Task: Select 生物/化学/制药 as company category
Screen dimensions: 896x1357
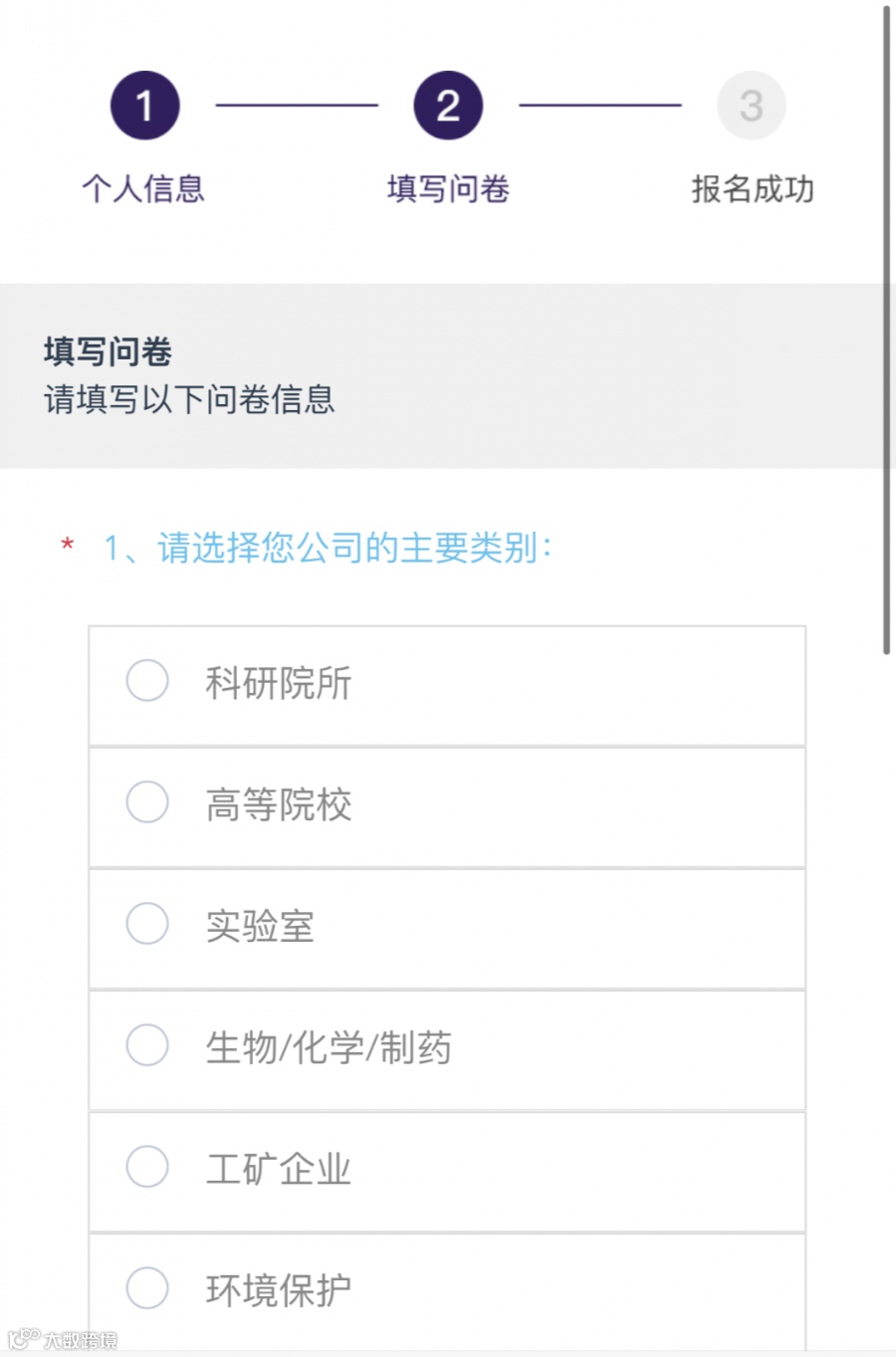Action: pyautogui.click(x=147, y=1045)
